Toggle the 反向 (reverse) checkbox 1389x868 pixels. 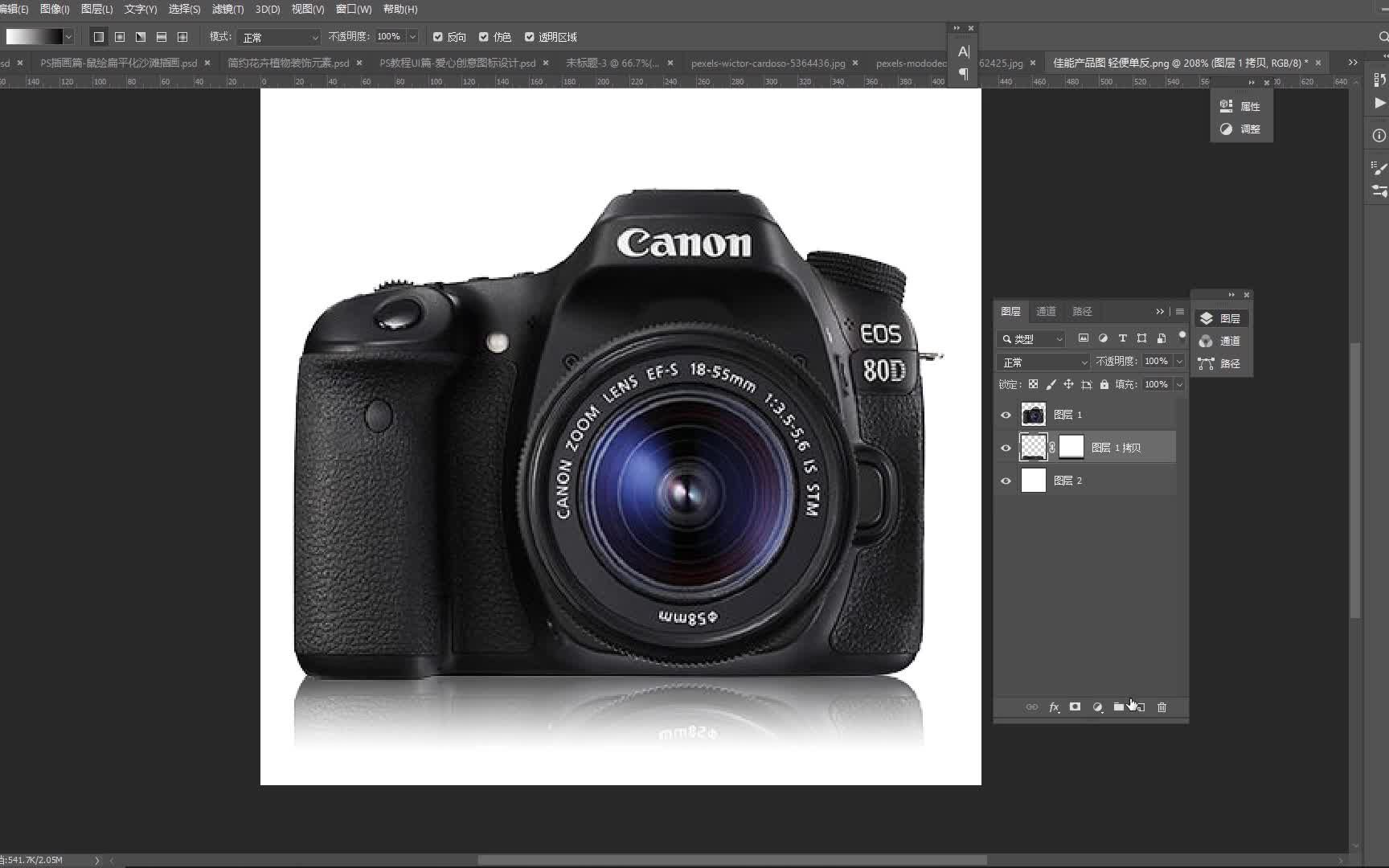(438, 37)
